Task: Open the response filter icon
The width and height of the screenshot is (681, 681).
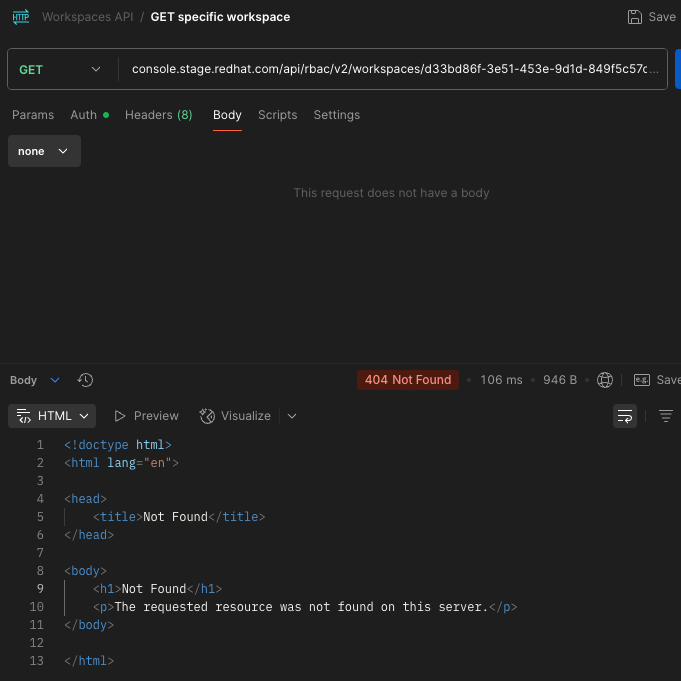Action: pos(666,416)
